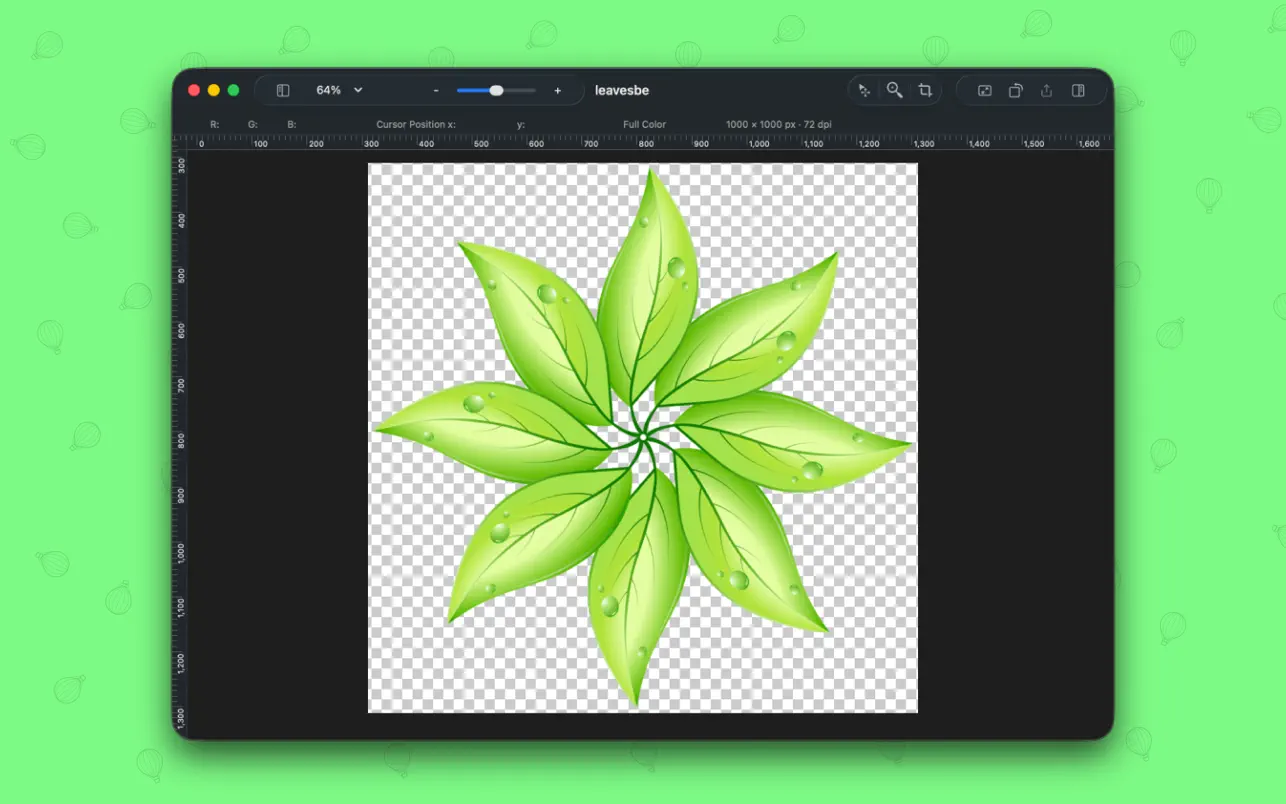
Task: Rotate the image
Action: pos(1015,90)
